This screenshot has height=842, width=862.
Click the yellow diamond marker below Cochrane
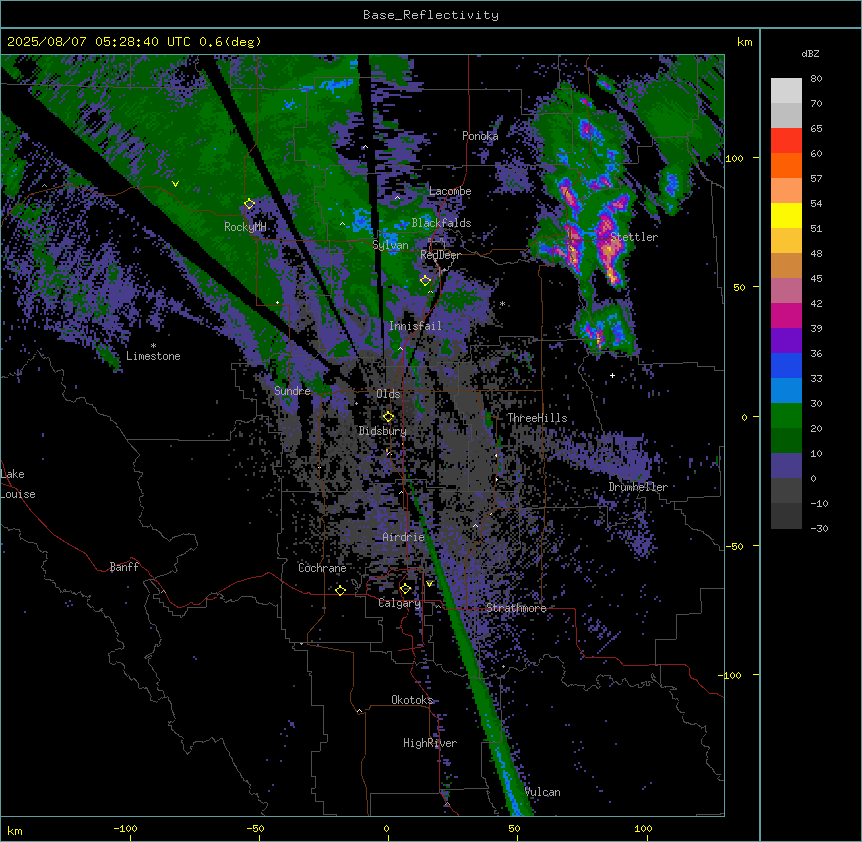tap(340, 590)
